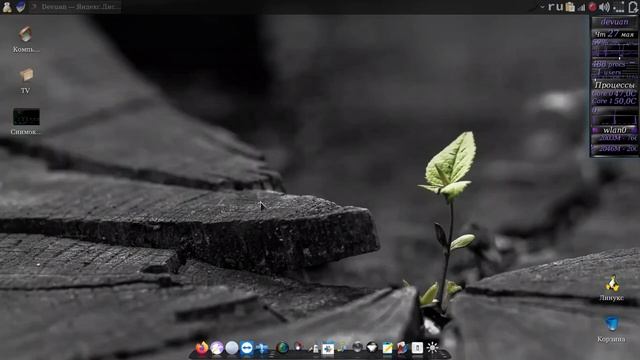Click the Процессы heading in the widget
Image resolution: width=640 pixels, height=360 pixels.
point(615,85)
